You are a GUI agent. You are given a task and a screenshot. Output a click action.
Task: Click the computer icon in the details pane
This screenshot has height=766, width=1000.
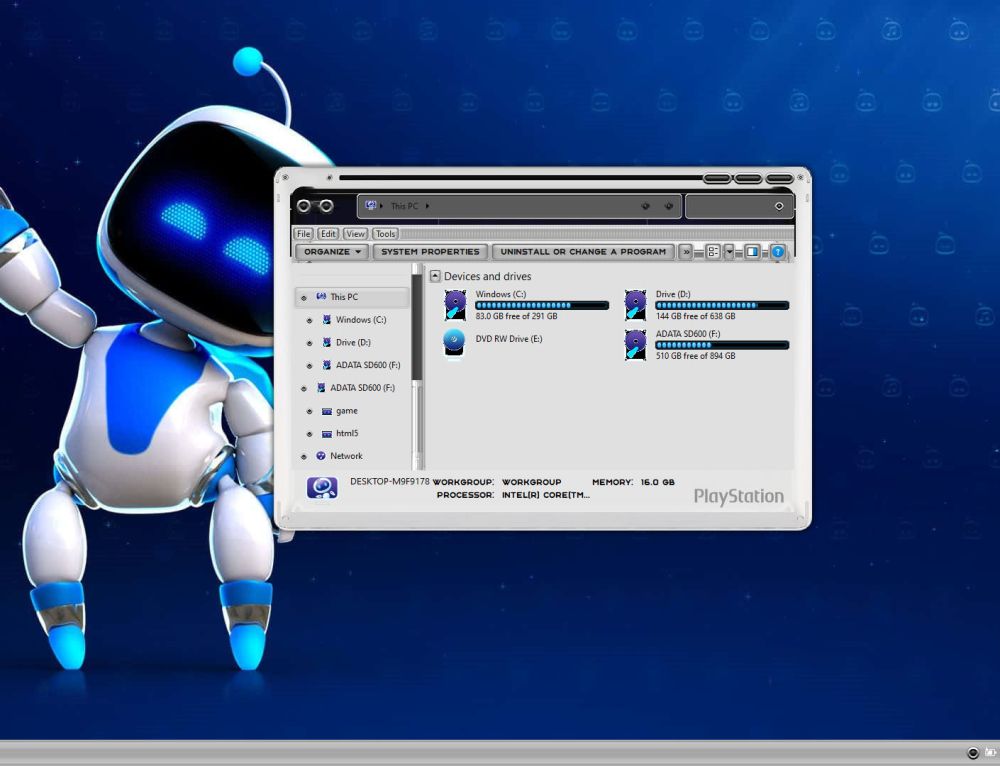[x=320, y=489]
